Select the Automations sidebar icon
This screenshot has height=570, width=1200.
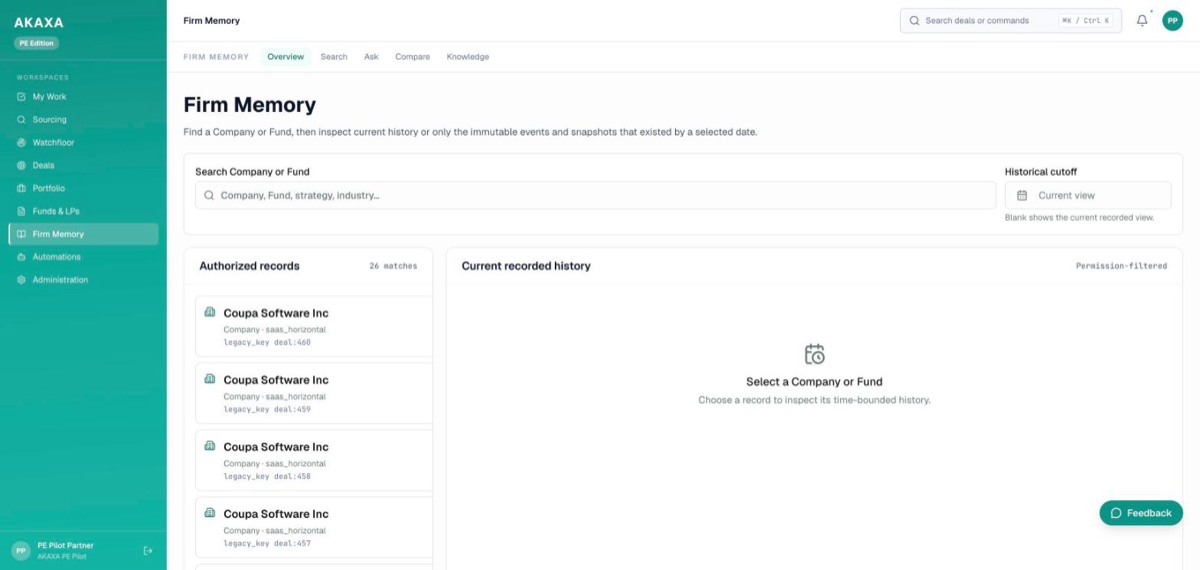[x=22, y=257]
